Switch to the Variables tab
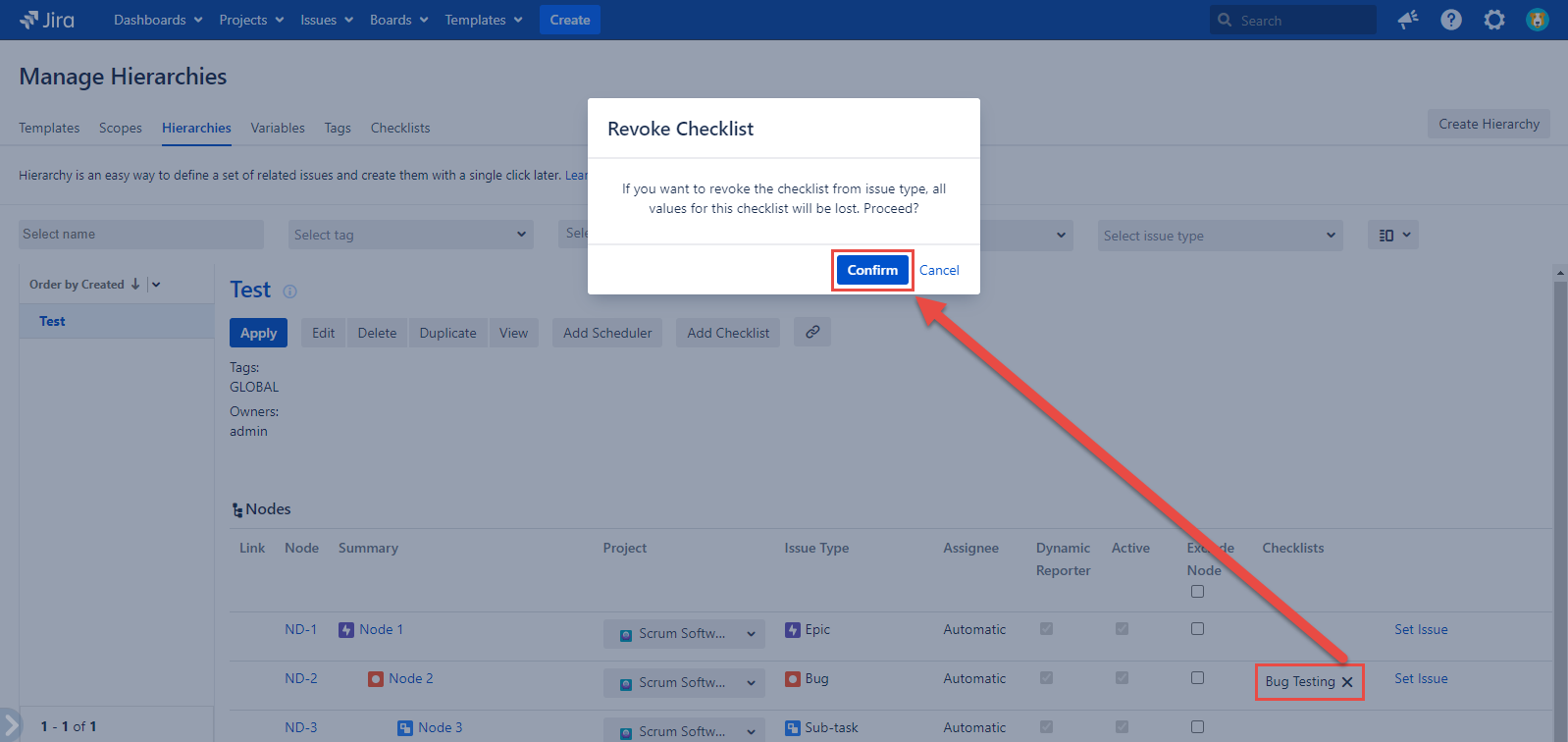Screen dimensions: 1568x742 (278, 128)
